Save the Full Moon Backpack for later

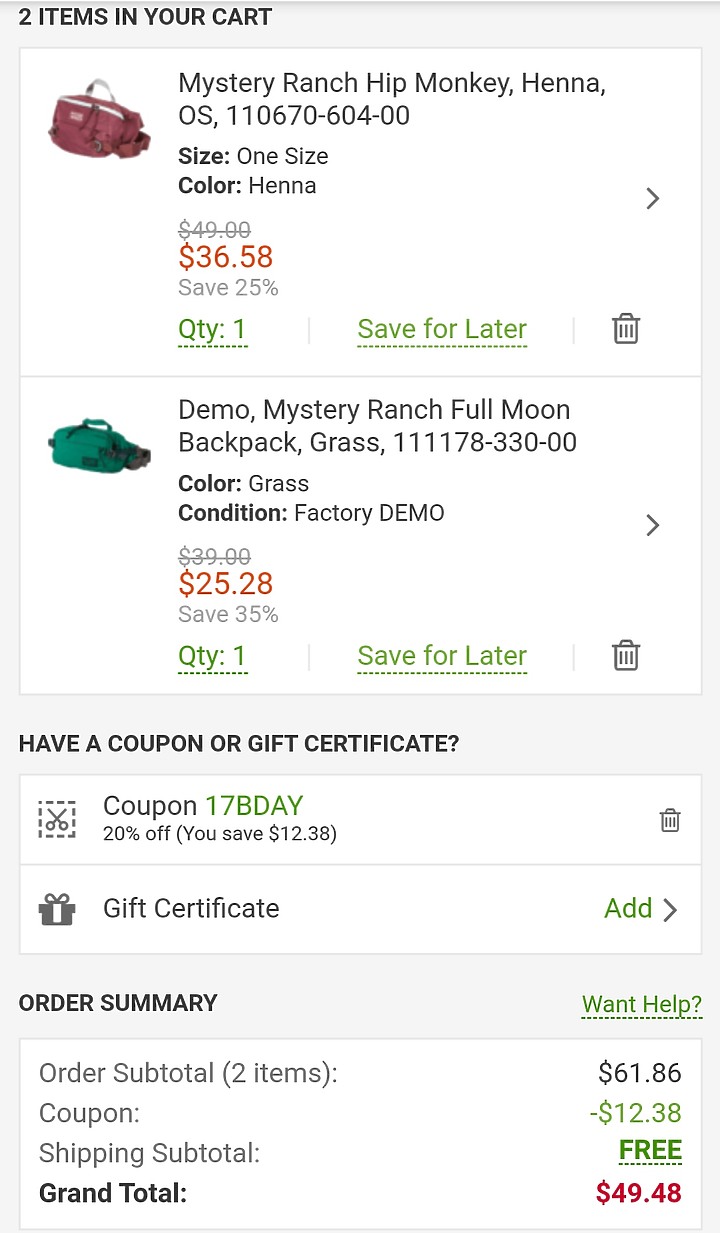442,656
